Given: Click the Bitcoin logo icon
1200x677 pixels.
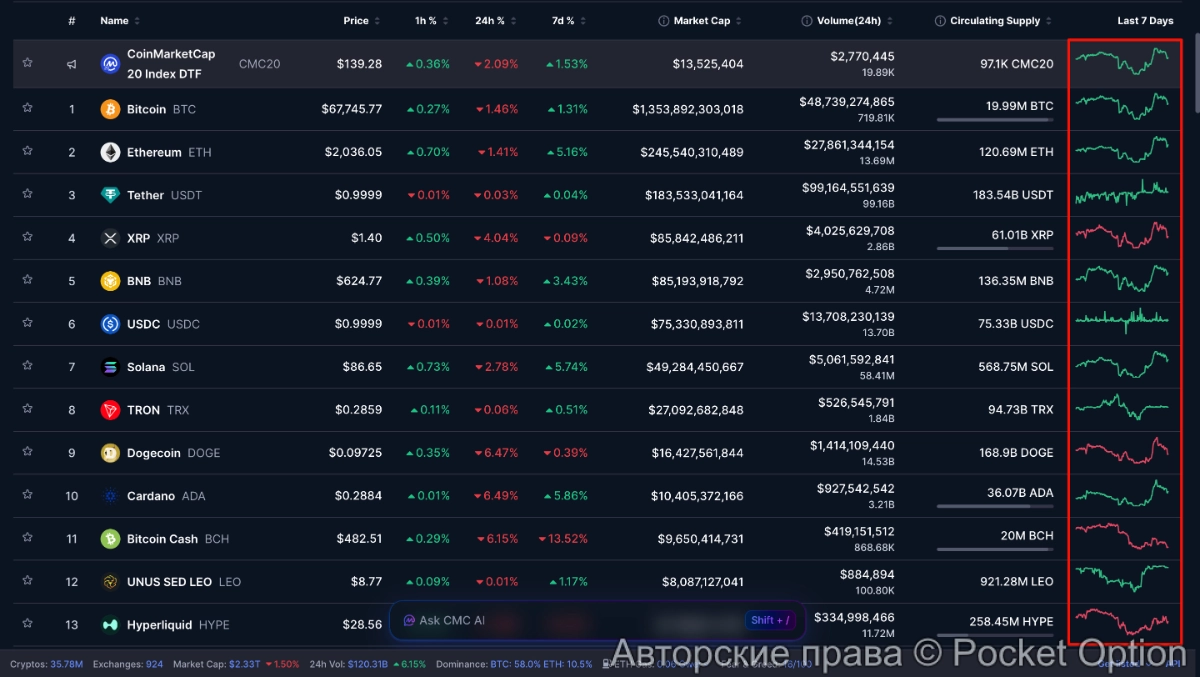Looking at the screenshot, I should click(110, 109).
